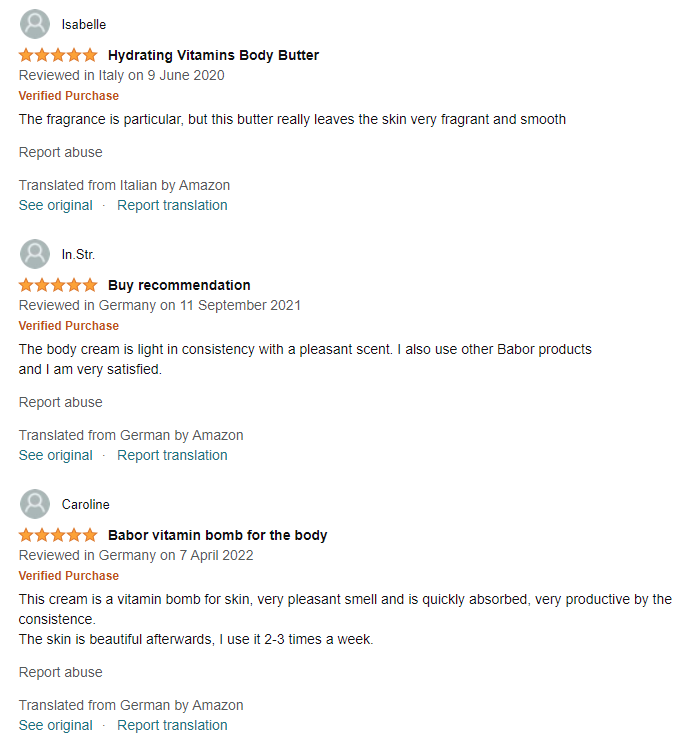The width and height of the screenshot is (679, 742).
Task: Open the Buy recommendation review title
Action: pos(179,285)
